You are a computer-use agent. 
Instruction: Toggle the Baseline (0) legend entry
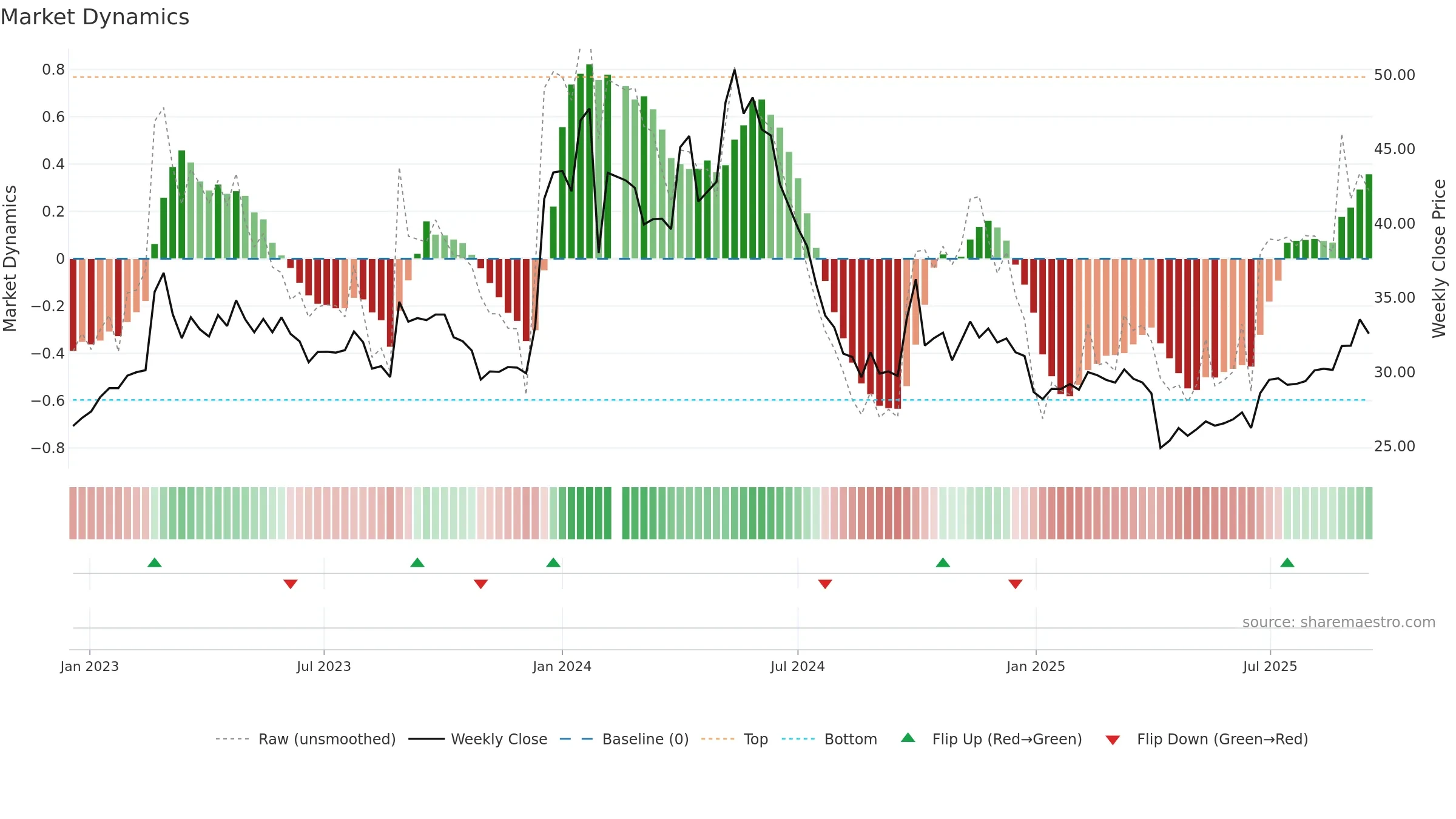624,739
